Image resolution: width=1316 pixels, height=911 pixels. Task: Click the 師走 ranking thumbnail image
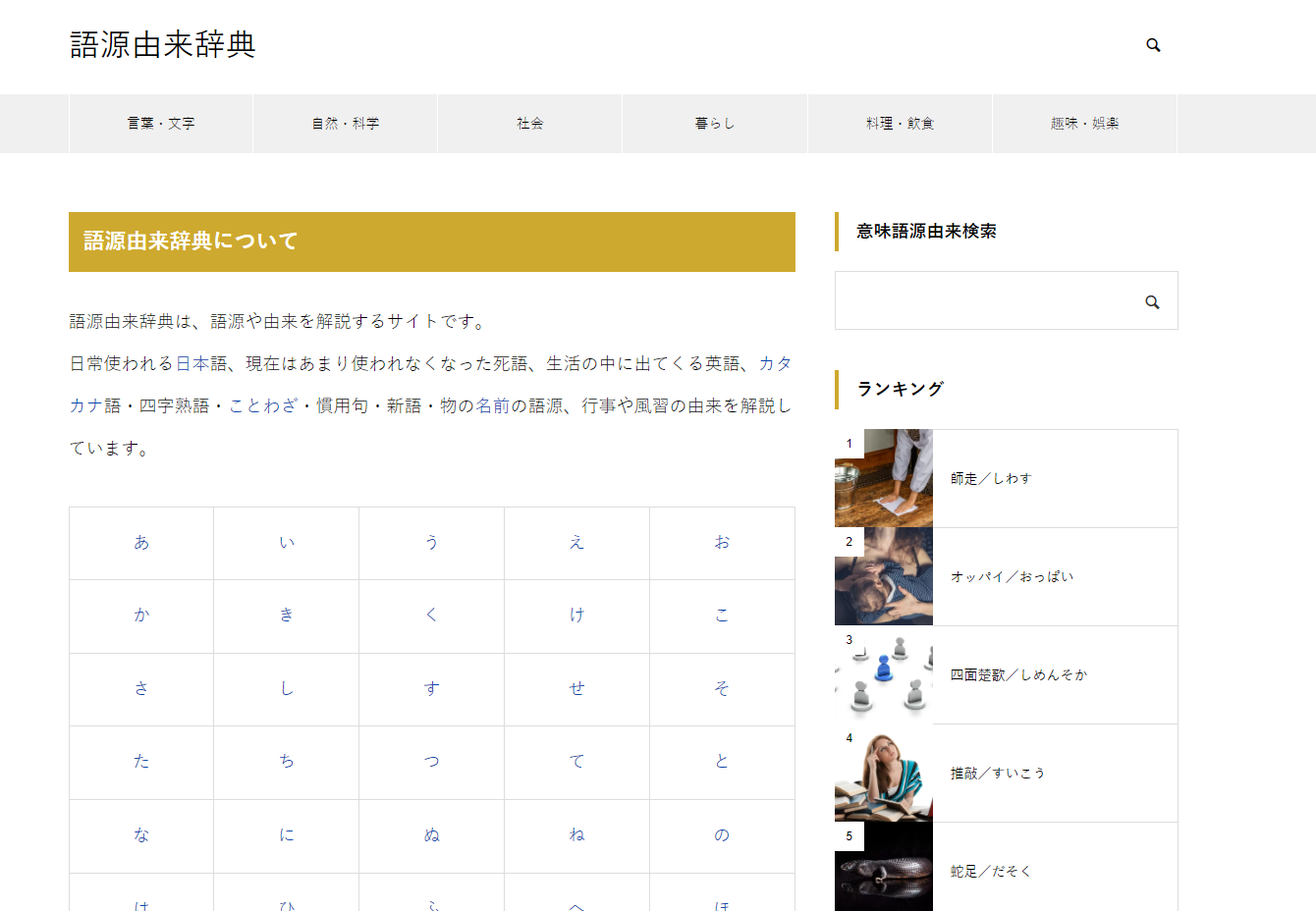click(x=883, y=478)
